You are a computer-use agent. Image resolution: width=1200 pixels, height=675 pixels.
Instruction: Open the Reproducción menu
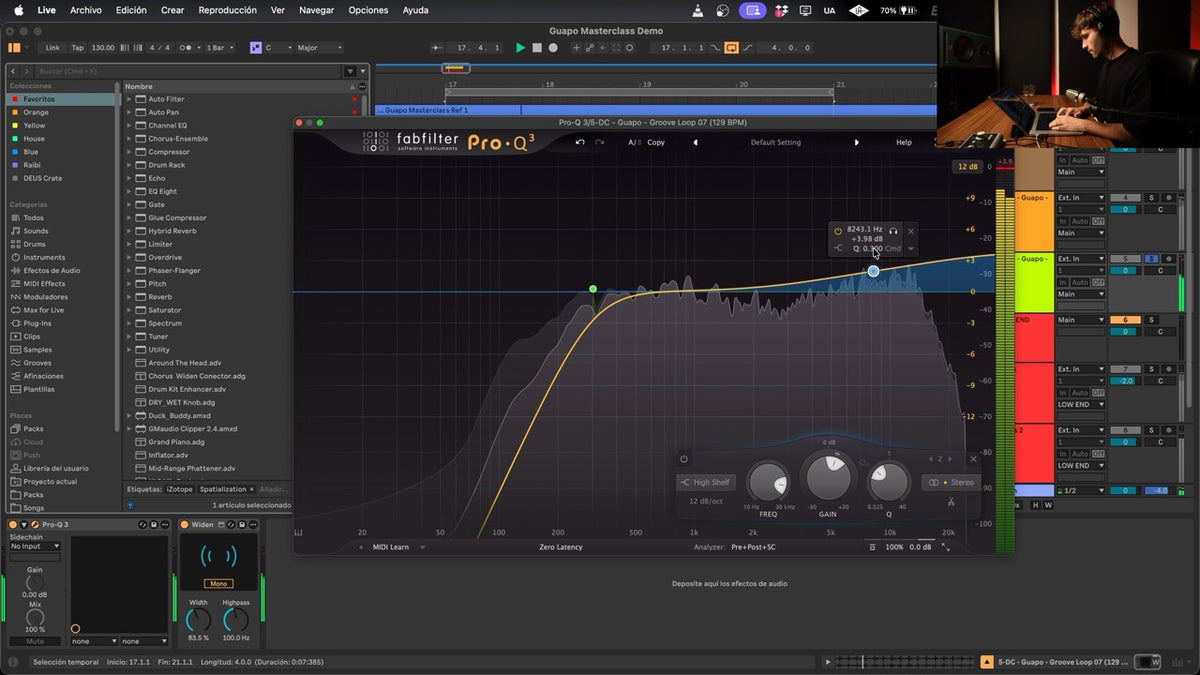(x=228, y=10)
